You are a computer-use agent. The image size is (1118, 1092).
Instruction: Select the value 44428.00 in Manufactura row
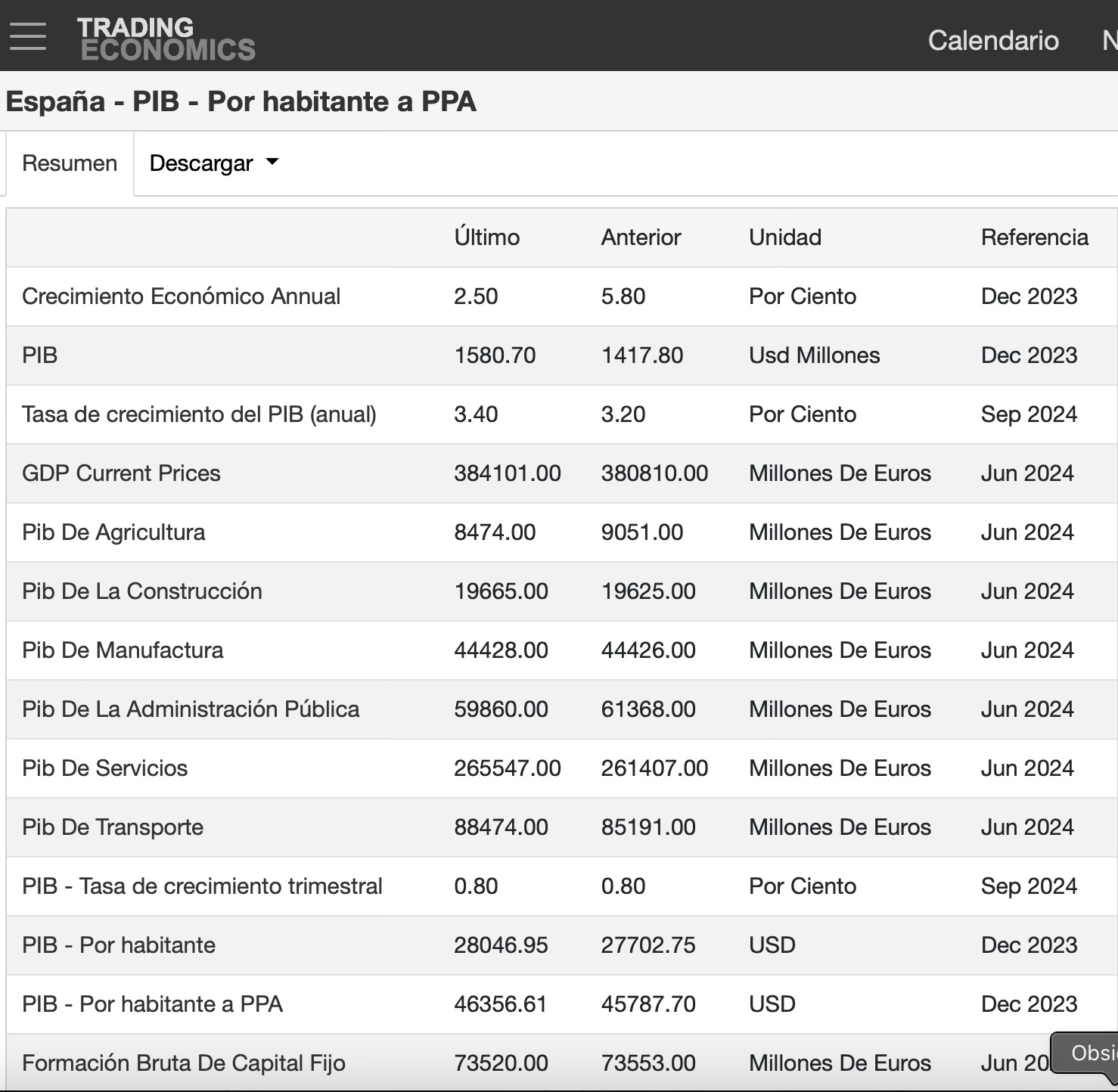[x=501, y=650]
